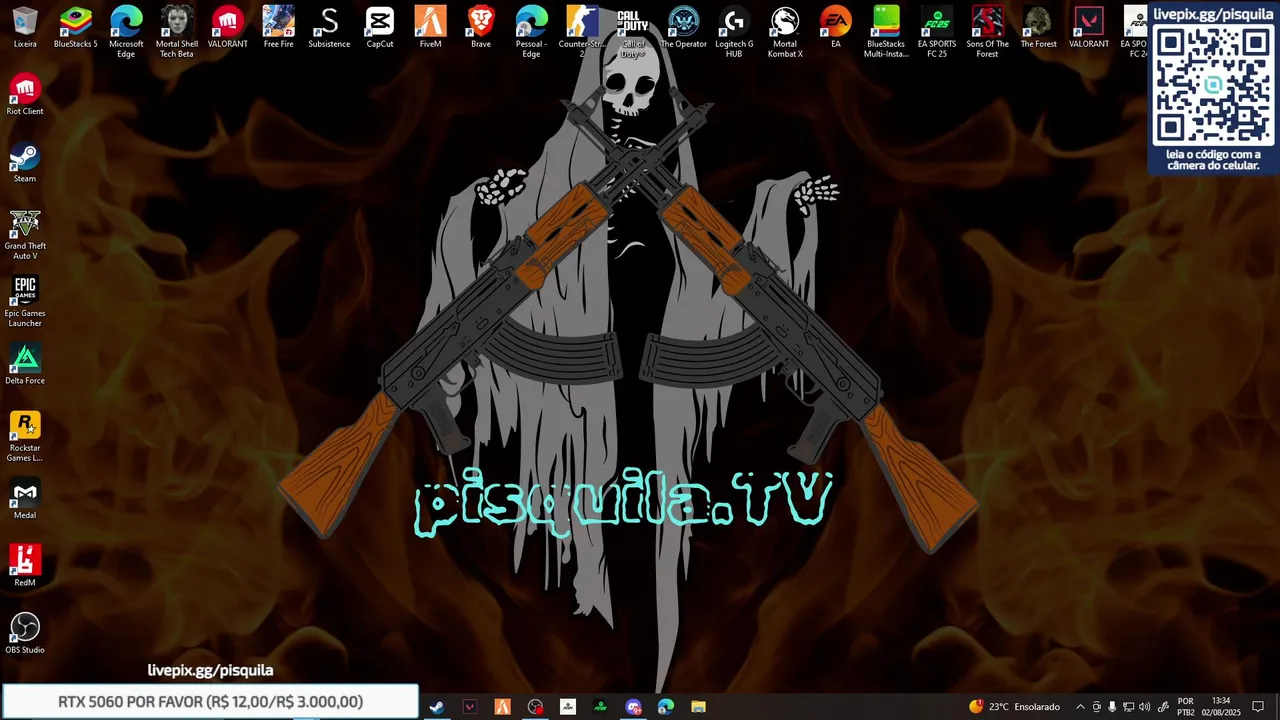Screen dimensions: 1280x720
Task: Click the livepix.gg/pisquila QR code
Action: (x=1213, y=85)
